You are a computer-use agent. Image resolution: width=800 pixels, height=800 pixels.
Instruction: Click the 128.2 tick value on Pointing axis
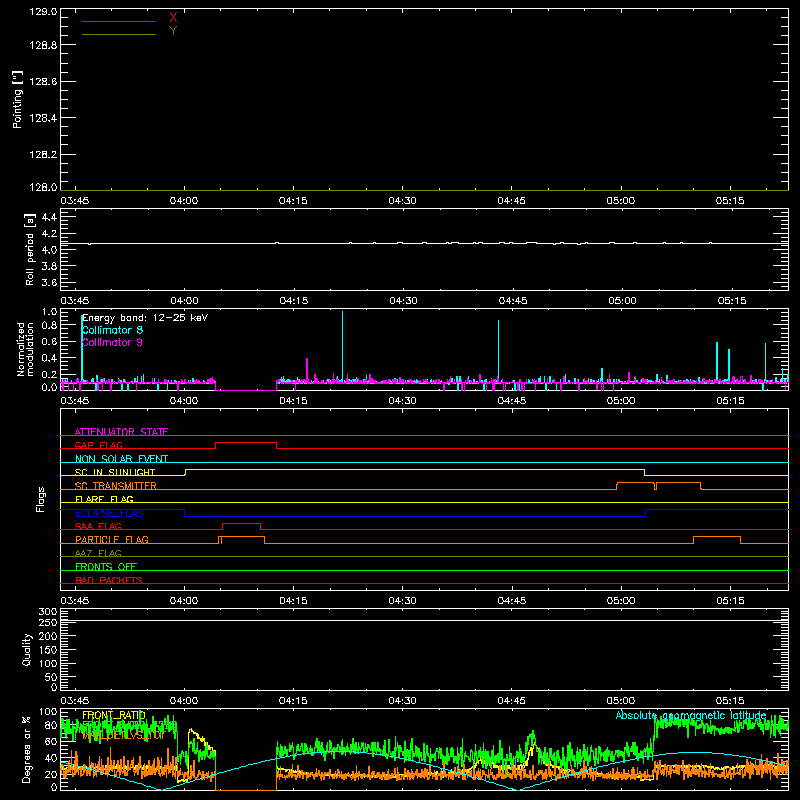pos(43,155)
